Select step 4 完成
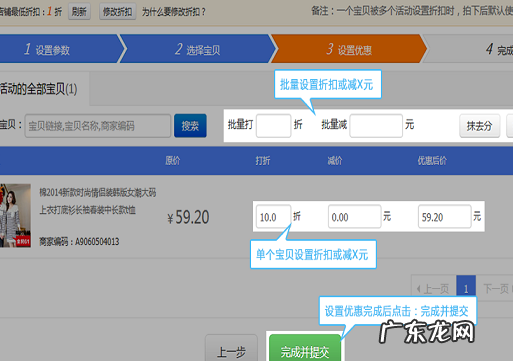513x361 pixels. [468, 49]
